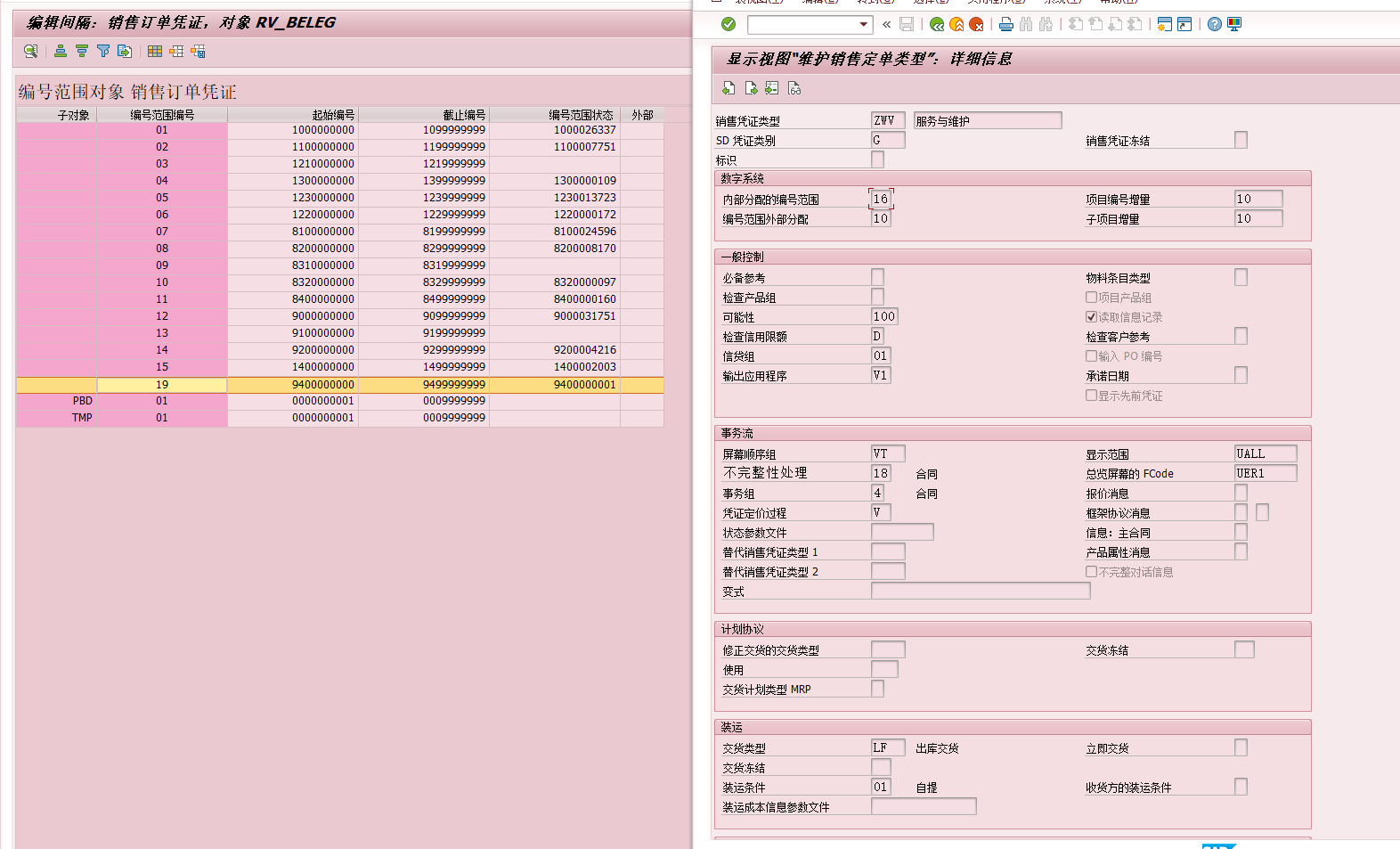1400x849 pixels.
Task: Choose the select-layout icon in interval toolbar
Action: 176,52
